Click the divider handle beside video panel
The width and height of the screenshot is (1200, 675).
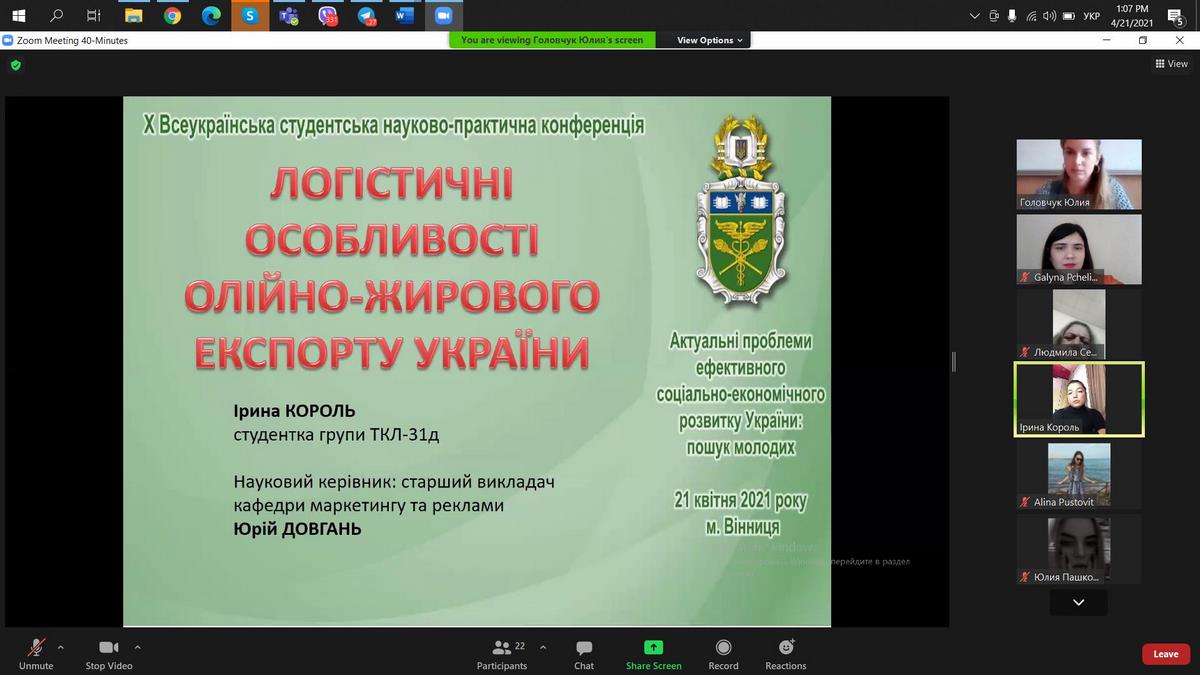(954, 361)
